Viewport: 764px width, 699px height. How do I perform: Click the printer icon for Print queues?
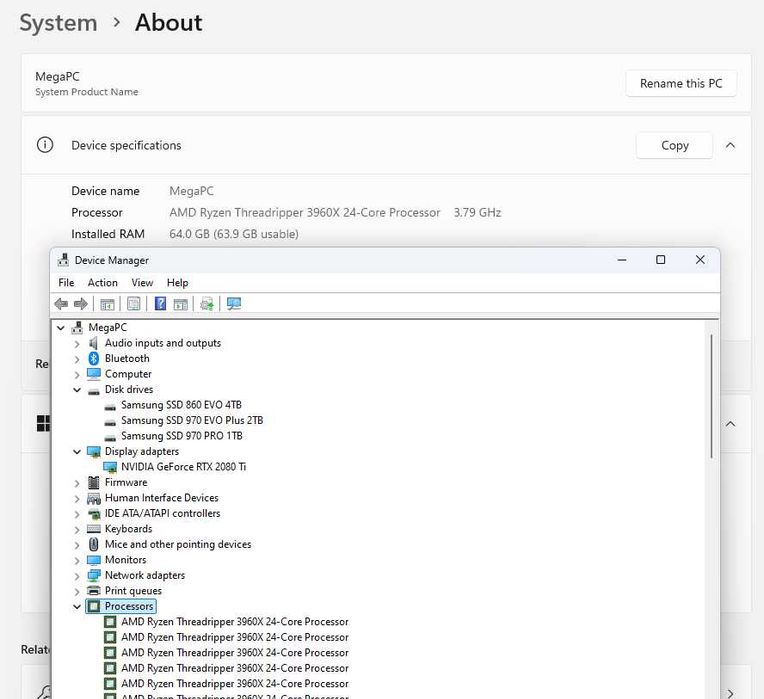(94, 591)
